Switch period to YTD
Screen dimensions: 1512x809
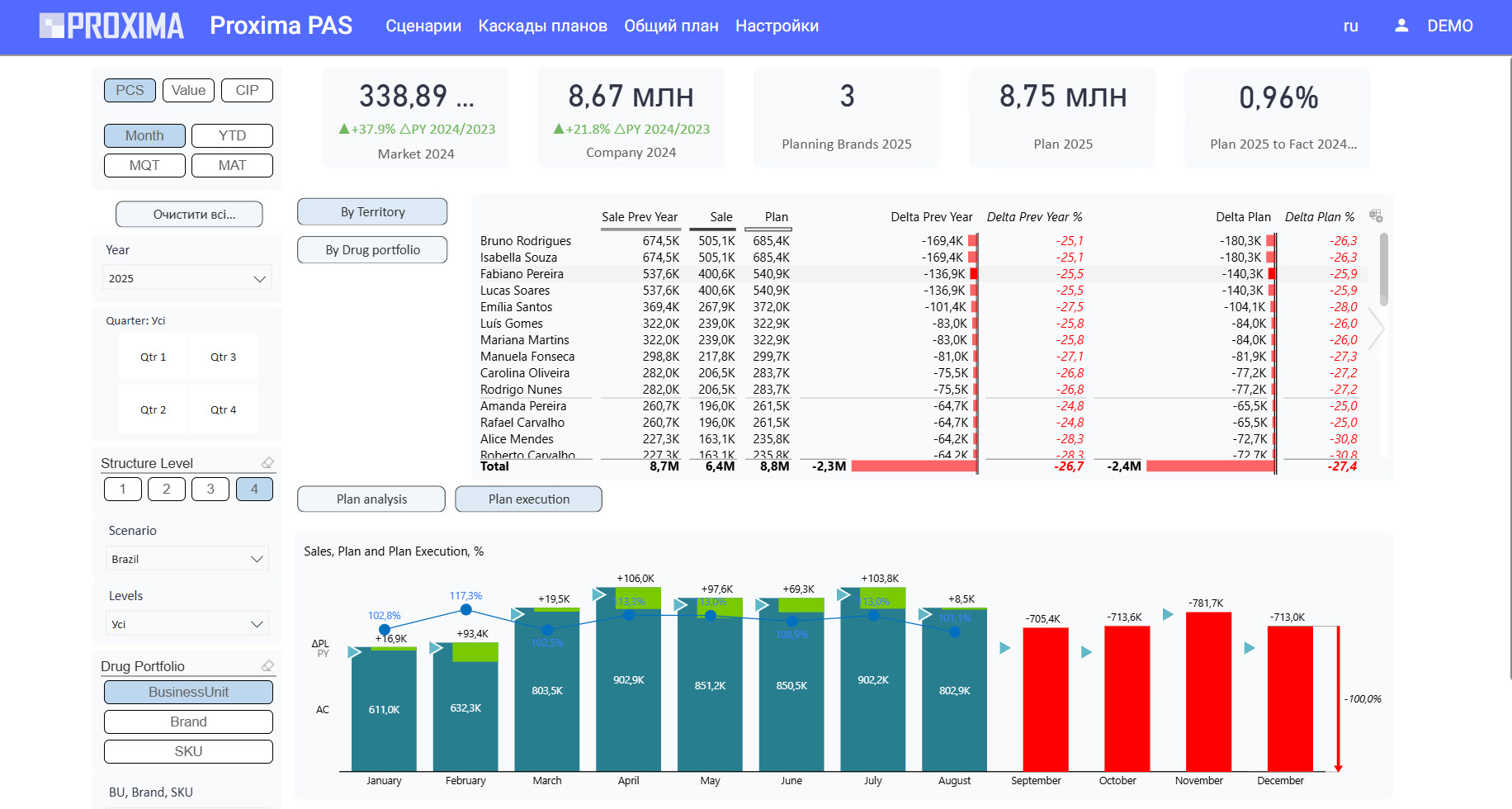(232, 135)
